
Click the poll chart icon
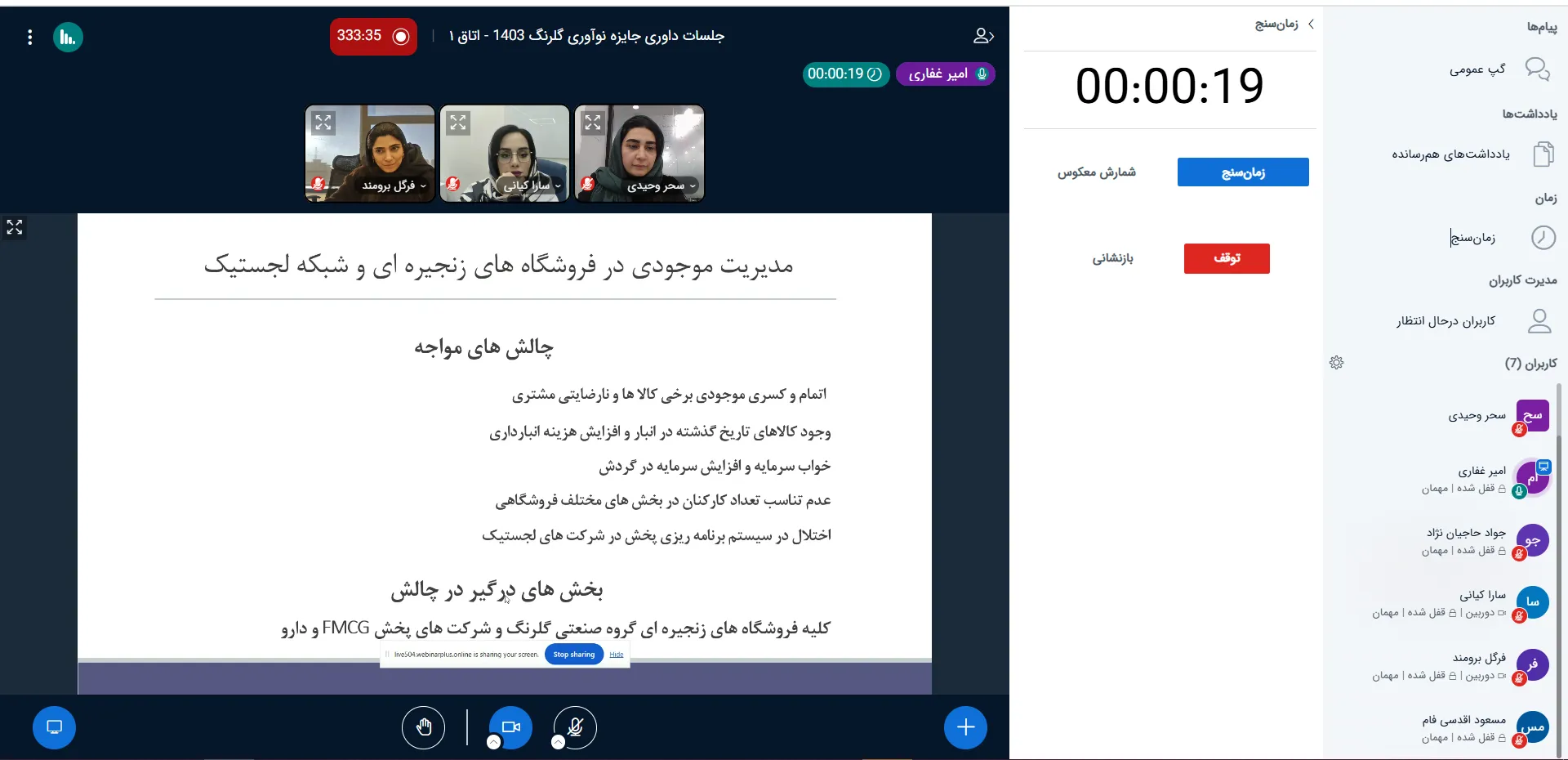[x=68, y=38]
